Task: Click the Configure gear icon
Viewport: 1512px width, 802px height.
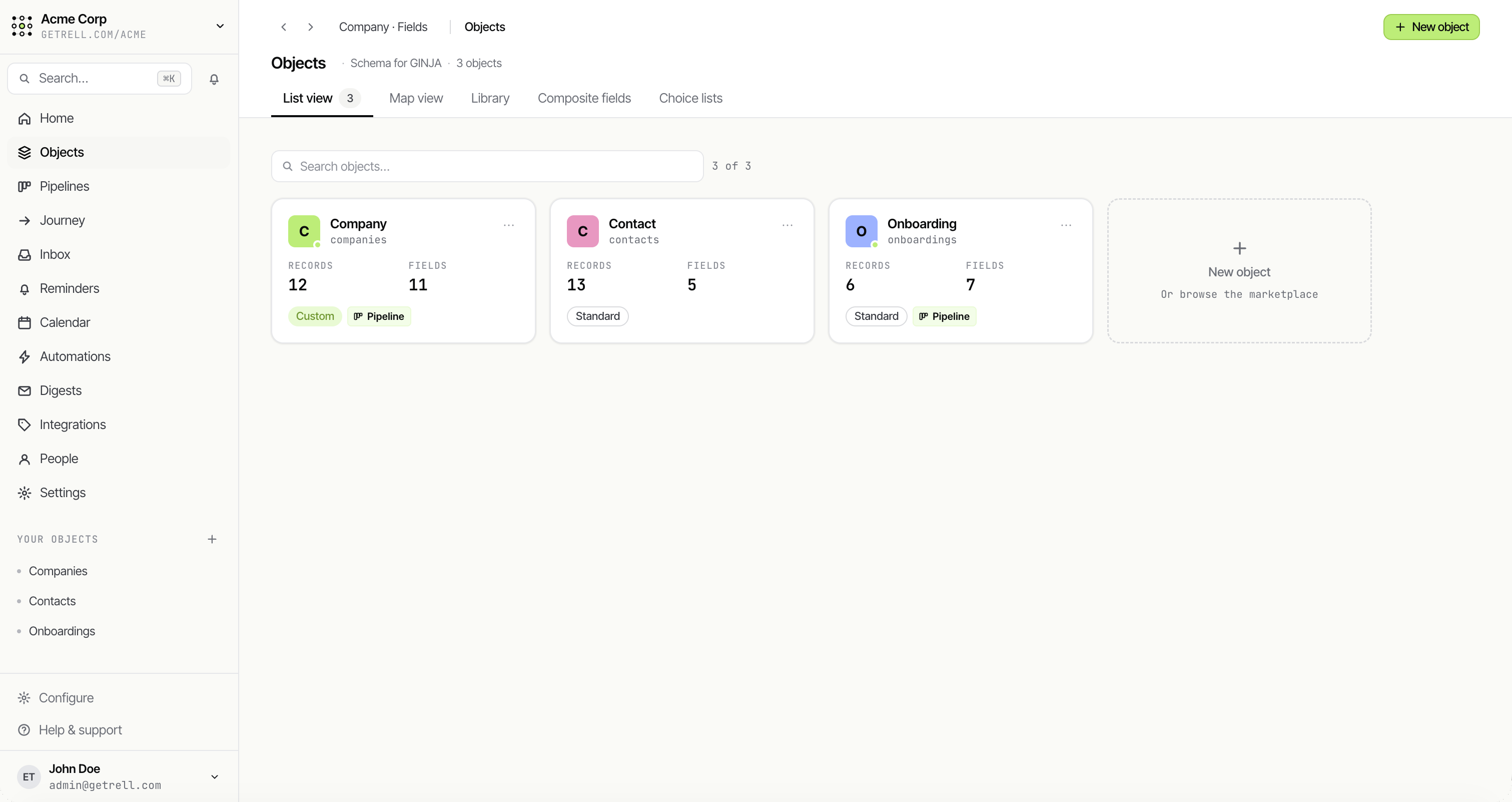Action: coord(24,697)
